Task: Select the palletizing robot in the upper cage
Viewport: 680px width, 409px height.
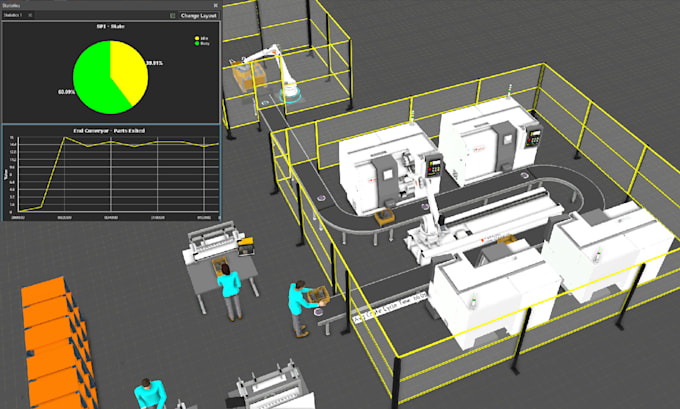Action: (278, 72)
